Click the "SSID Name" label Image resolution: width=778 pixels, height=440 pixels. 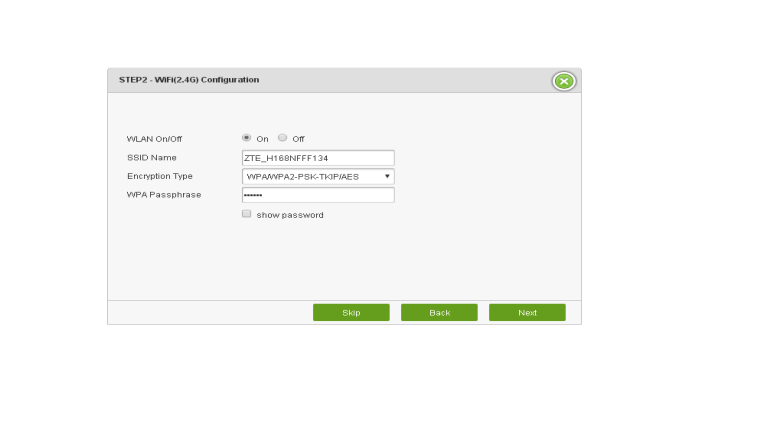(151, 158)
